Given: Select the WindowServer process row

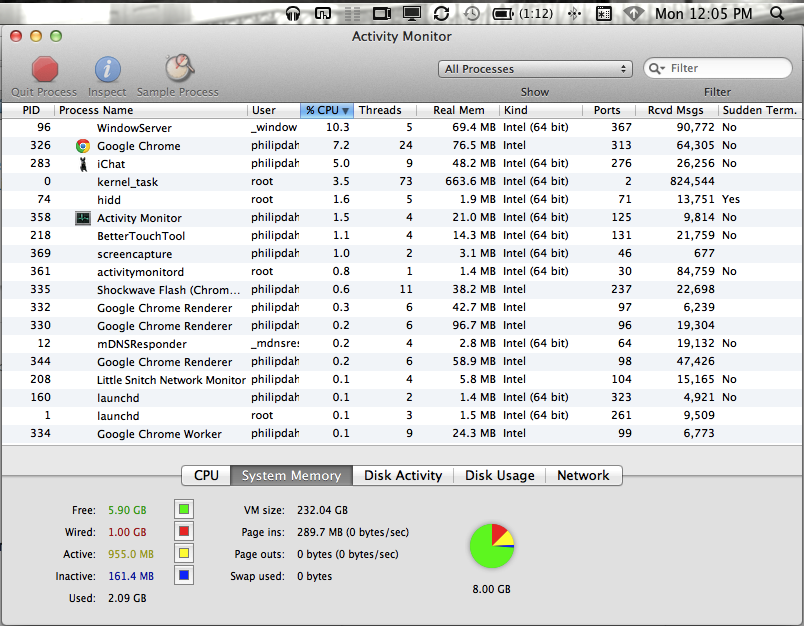Looking at the screenshot, I should pos(401,128).
